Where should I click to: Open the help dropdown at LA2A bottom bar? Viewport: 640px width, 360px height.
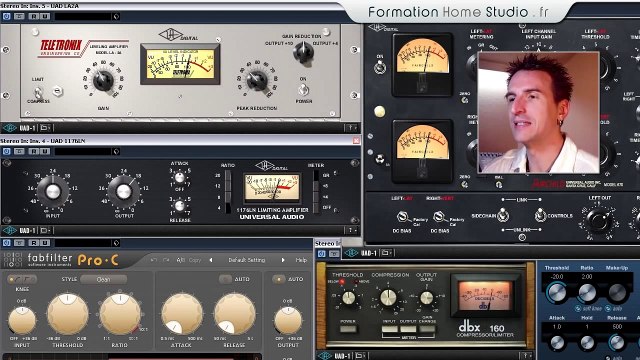click(x=351, y=128)
